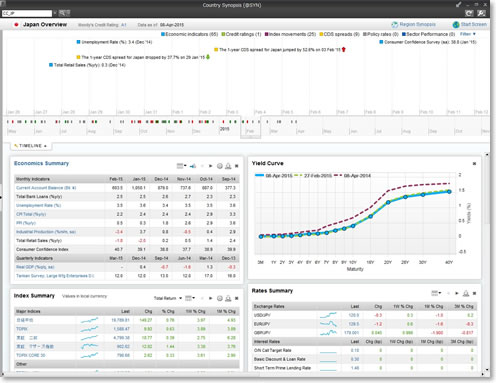The height and width of the screenshot is (383, 498).
Task: Click the Start Screen globe icon
Action: (456, 25)
